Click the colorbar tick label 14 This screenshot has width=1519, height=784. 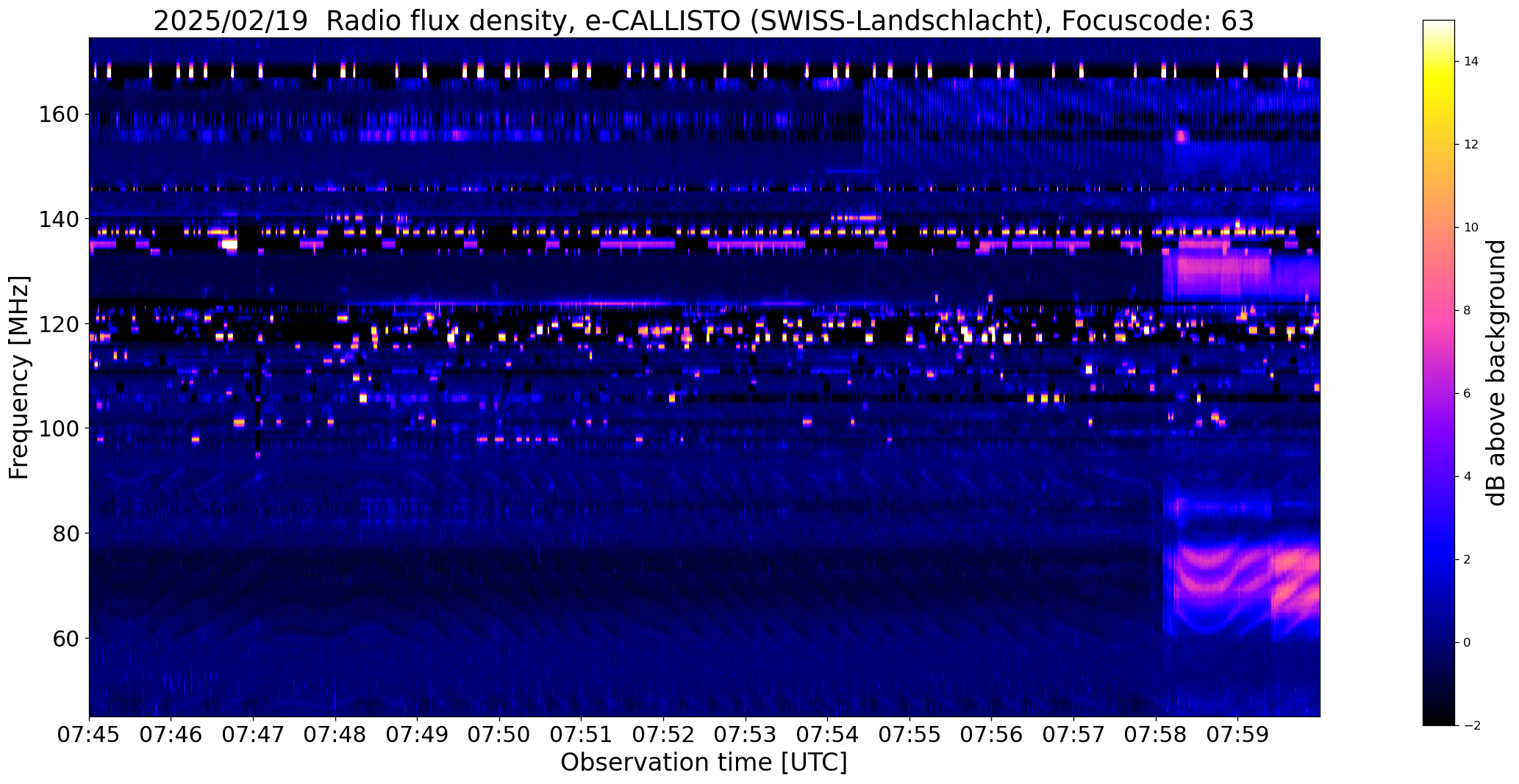point(1471,62)
